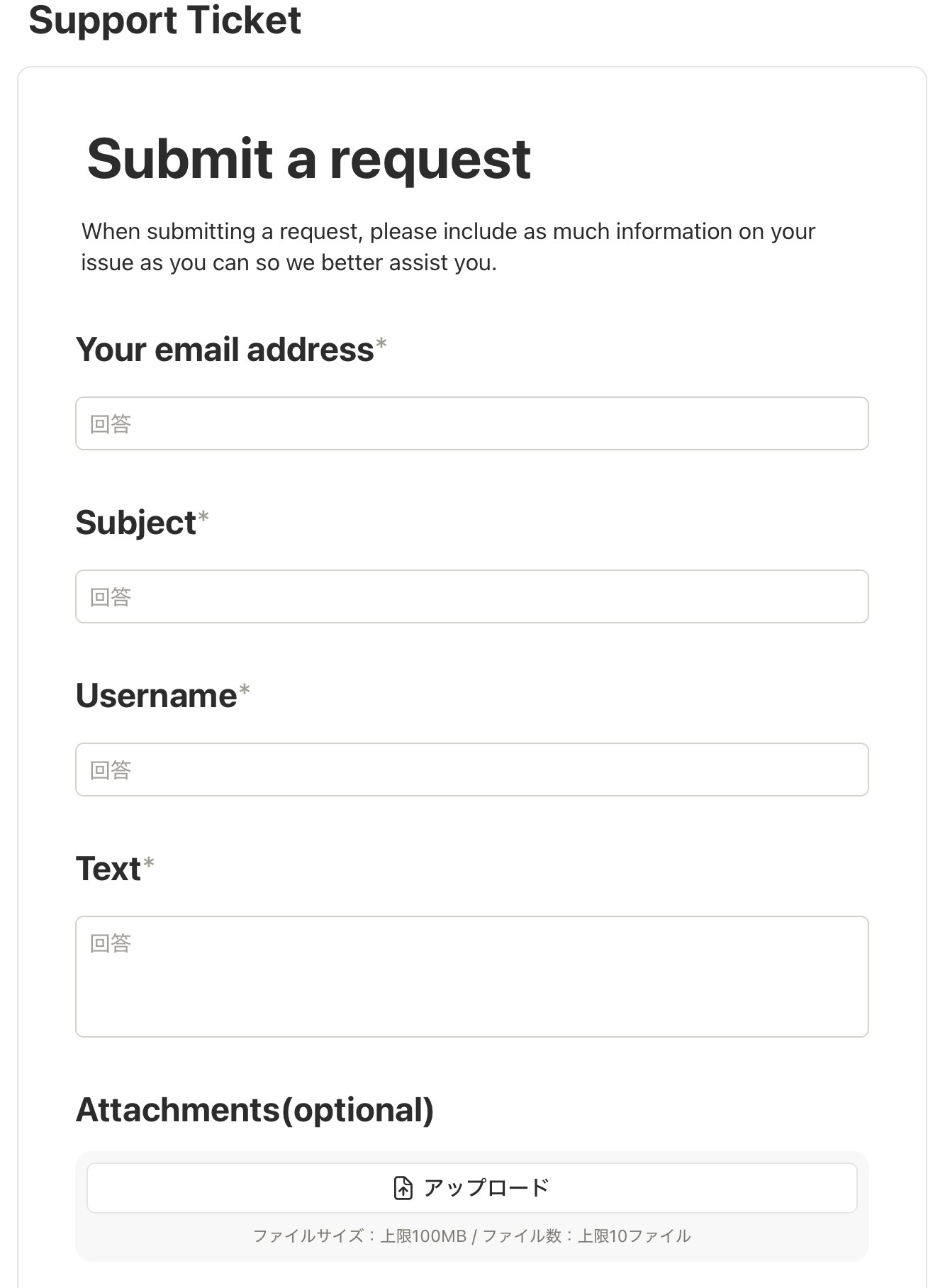Focus the Text multiline answer box
This screenshot has height=1288, width=945.
[472, 977]
